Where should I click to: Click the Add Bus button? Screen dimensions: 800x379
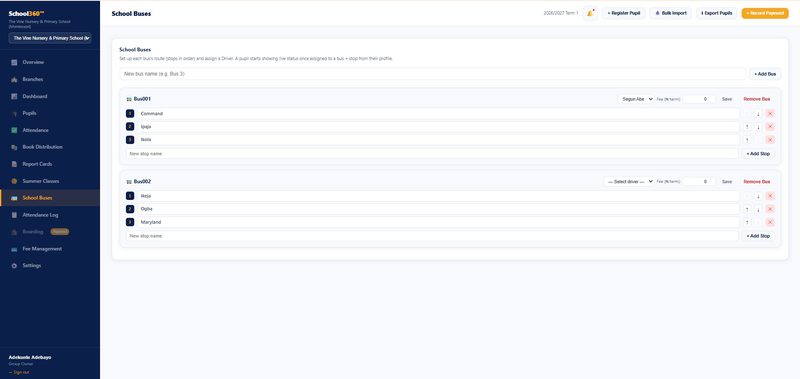tap(765, 74)
